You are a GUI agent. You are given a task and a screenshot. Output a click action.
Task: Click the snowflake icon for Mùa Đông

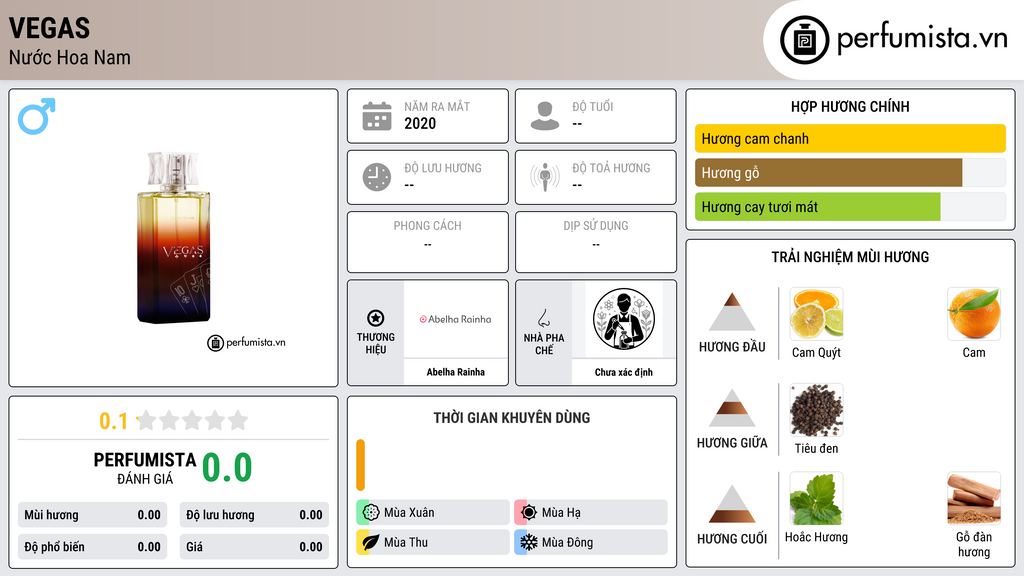tap(529, 542)
